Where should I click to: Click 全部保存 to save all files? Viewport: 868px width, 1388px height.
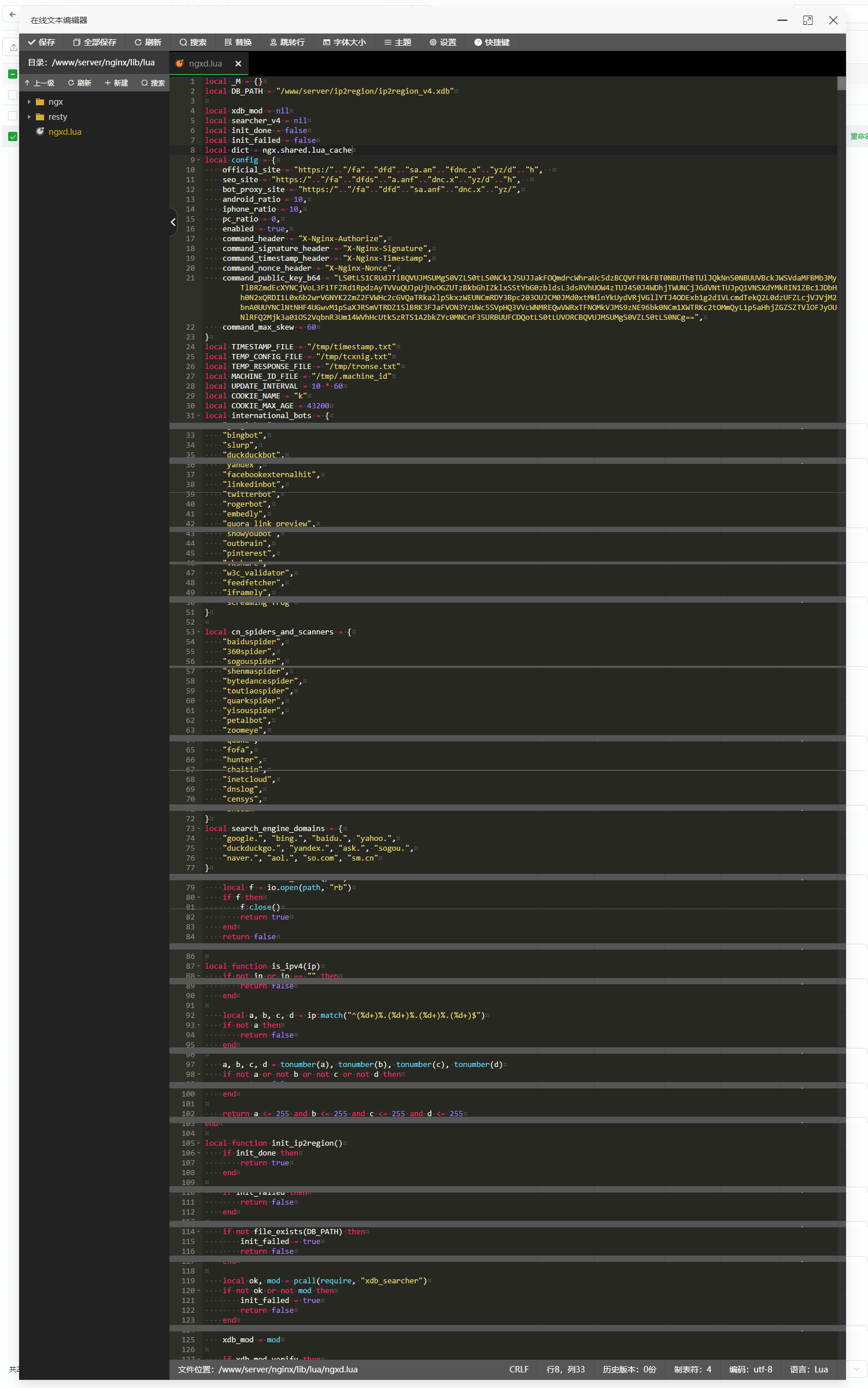95,42
